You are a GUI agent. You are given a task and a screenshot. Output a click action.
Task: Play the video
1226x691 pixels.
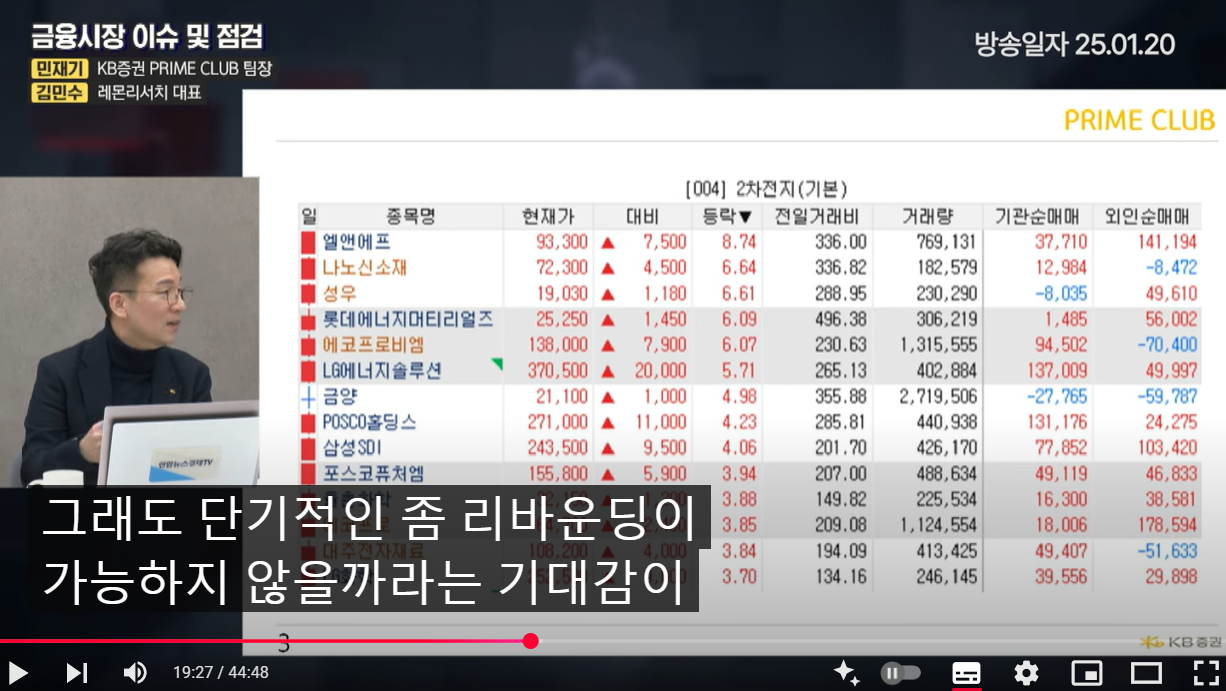tap(17, 673)
